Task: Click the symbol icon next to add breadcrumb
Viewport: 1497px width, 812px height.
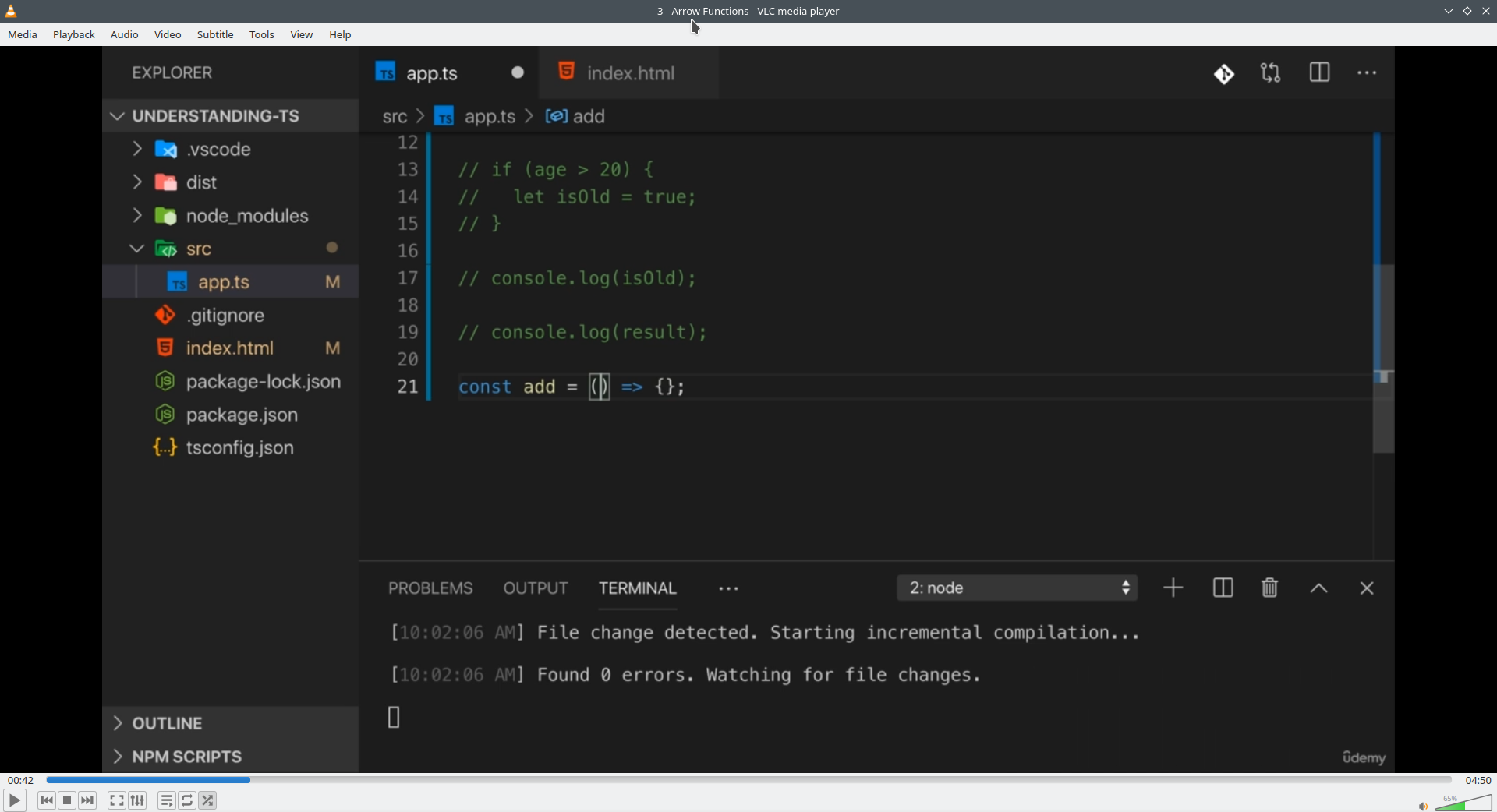Action: pyautogui.click(x=556, y=116)
